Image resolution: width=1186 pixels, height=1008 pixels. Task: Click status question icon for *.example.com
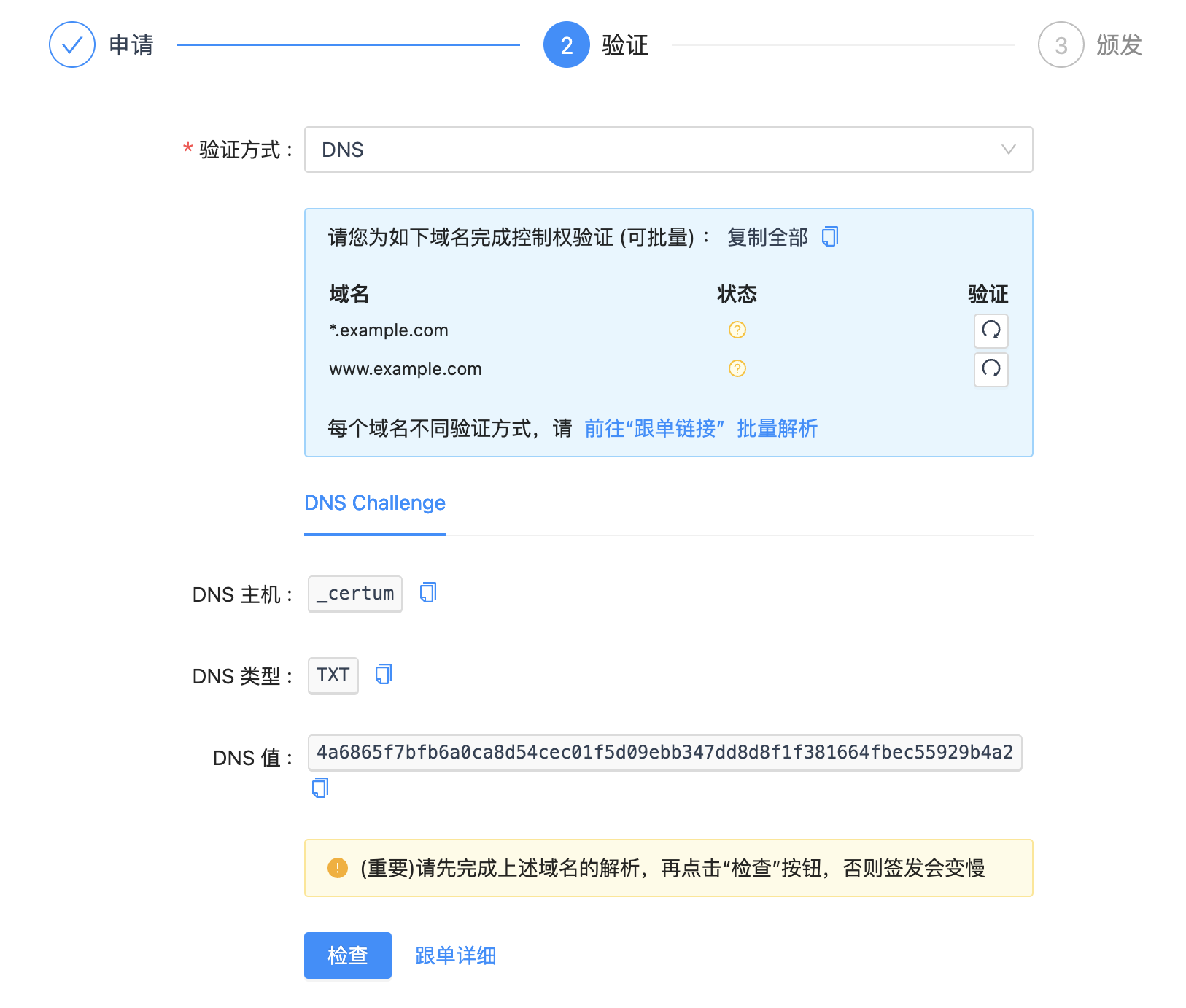tap(737, 330)
